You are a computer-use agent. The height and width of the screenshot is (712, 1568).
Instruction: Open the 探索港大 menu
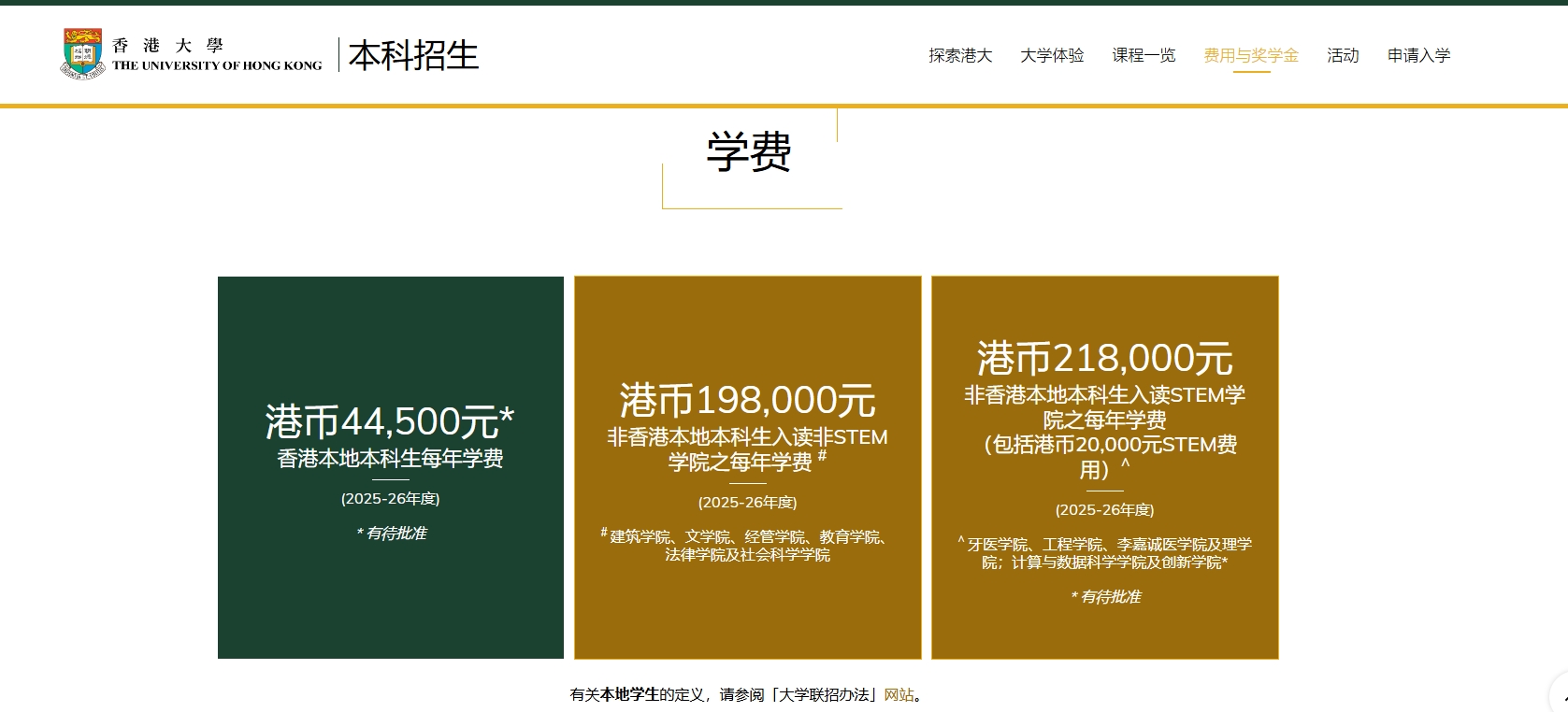[x=960, y=55]
